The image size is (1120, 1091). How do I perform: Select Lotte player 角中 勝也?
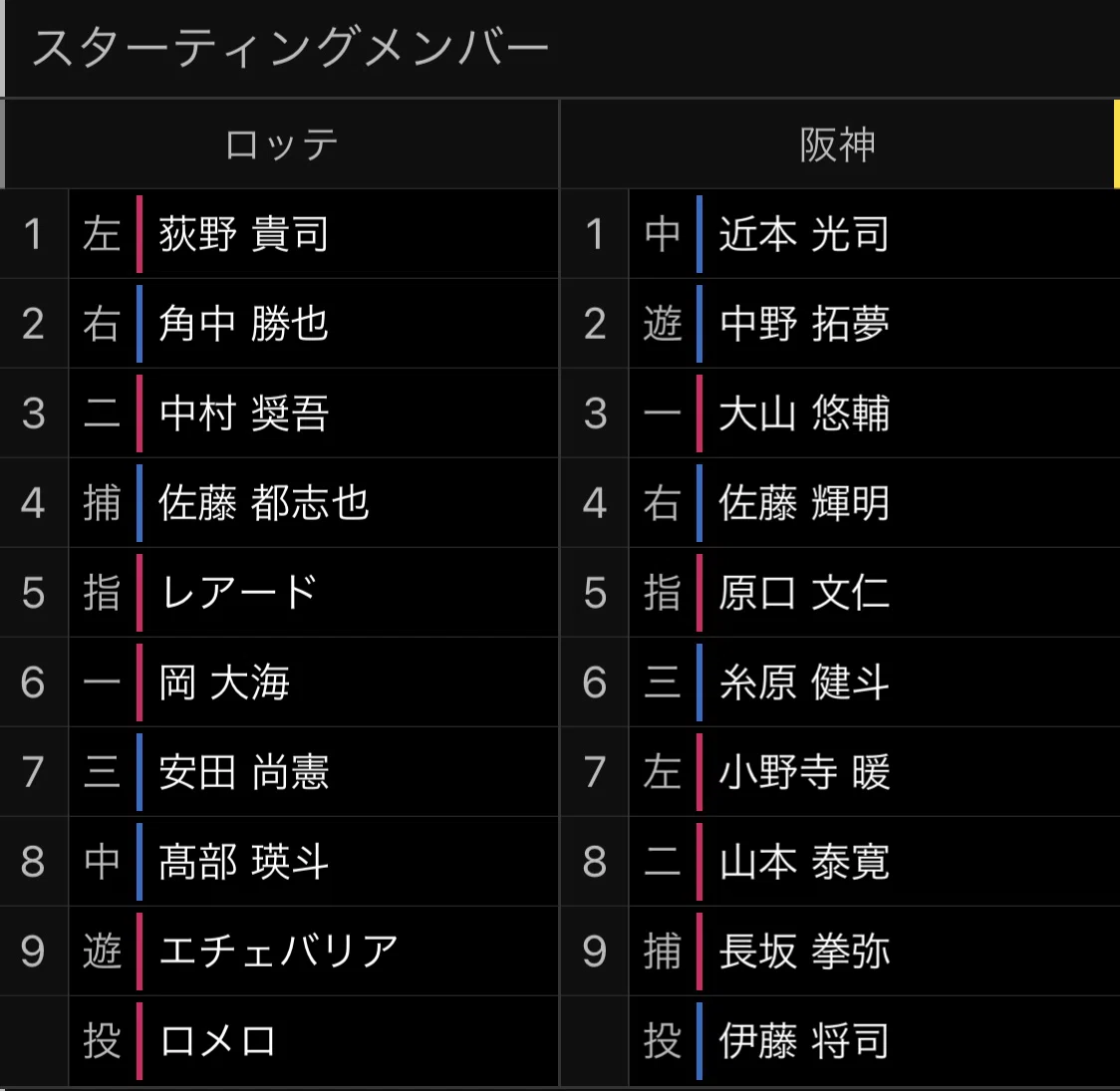[x=243, y=324]
